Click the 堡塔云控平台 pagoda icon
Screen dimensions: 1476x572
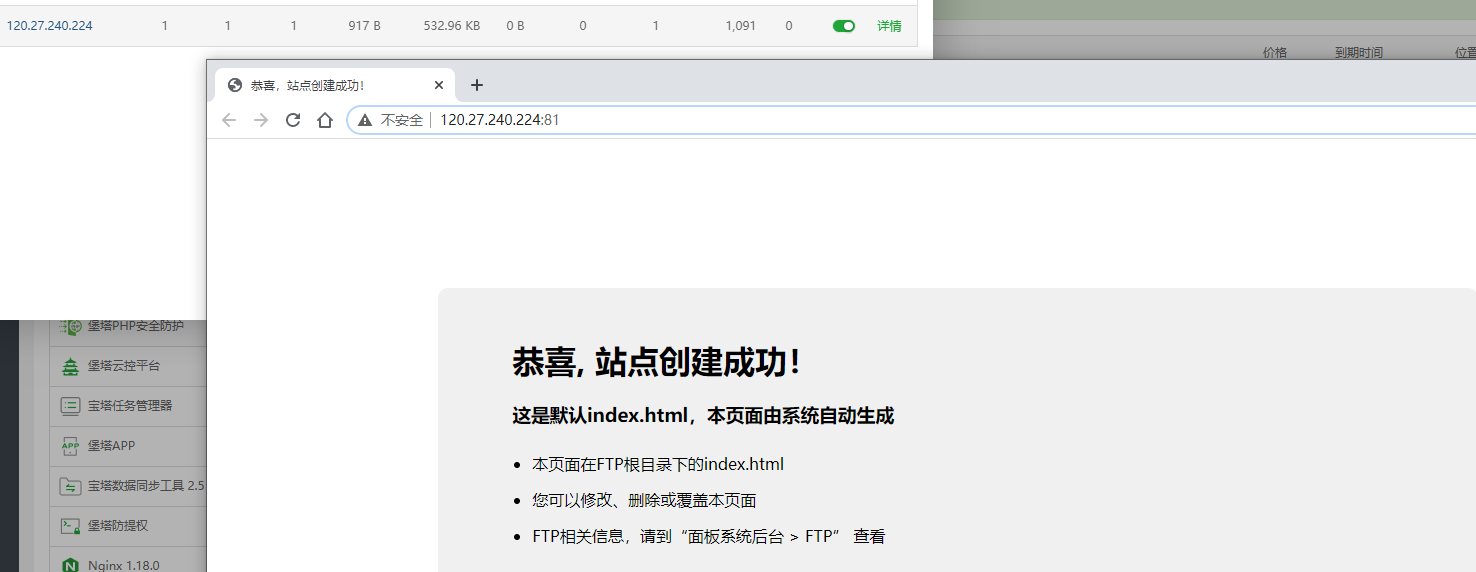(x=70, y=366)
